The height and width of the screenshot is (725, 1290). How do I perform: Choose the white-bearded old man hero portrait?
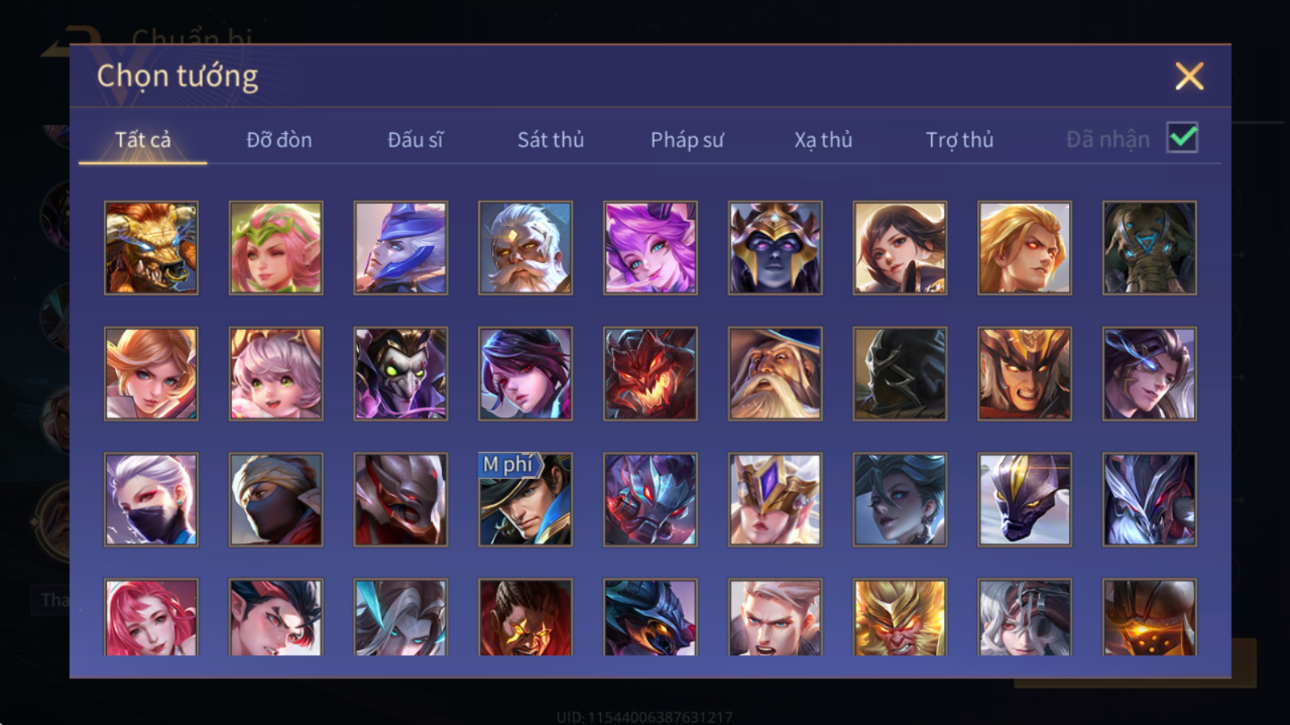(x=525, y=248)
